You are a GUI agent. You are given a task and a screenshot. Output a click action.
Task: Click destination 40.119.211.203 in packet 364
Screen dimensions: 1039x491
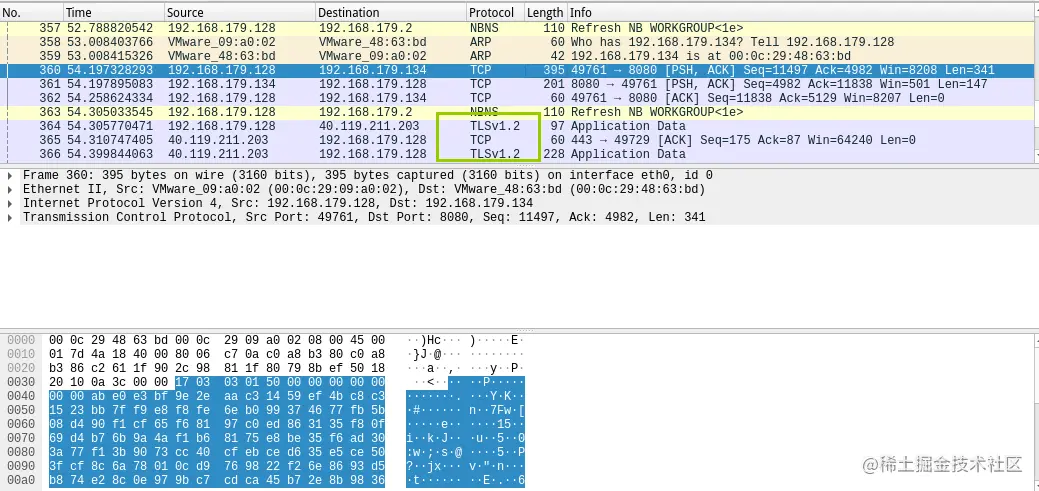[368, 126]
